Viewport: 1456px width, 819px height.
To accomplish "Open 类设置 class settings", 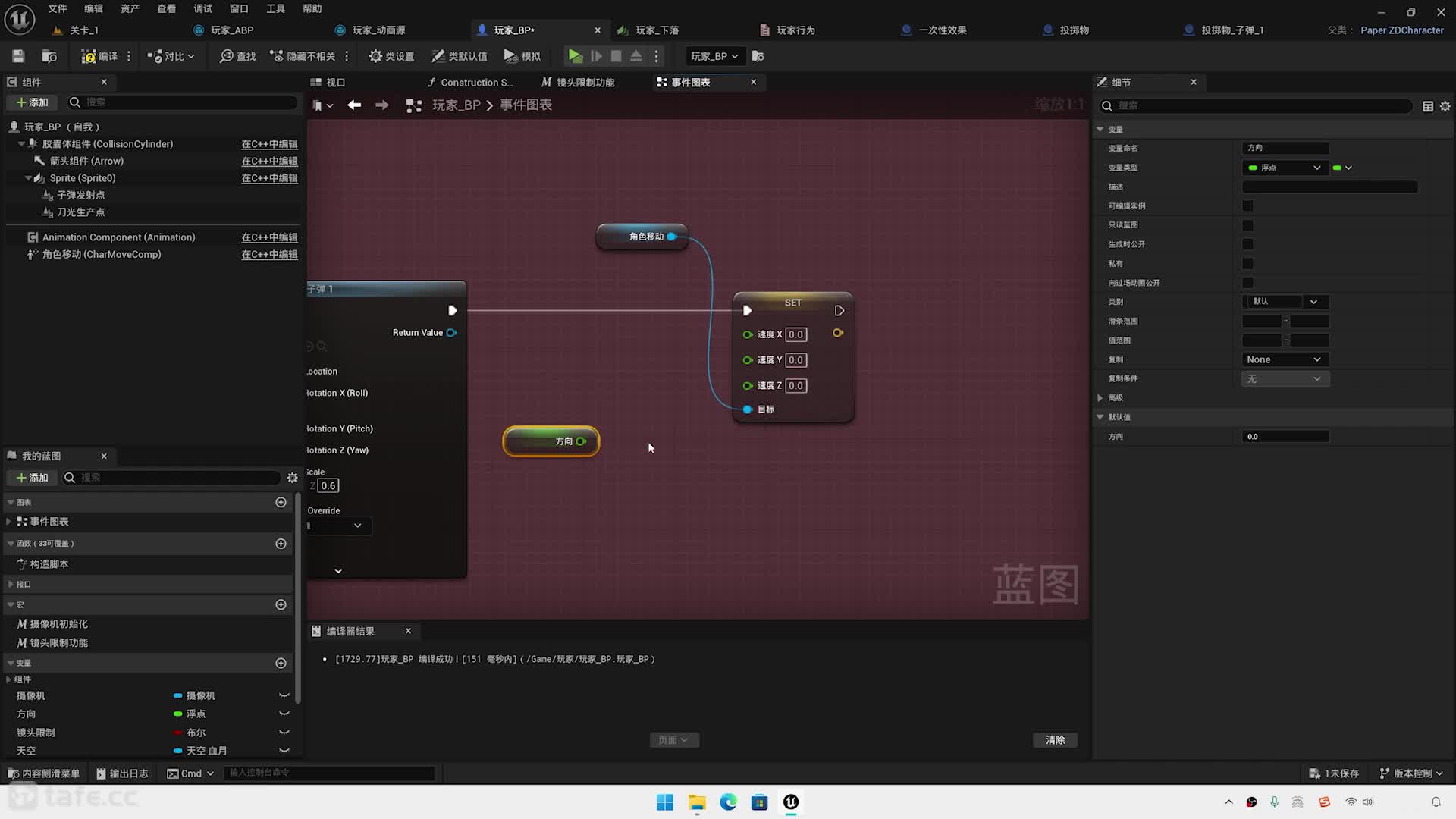I will (x=391, y=56).
